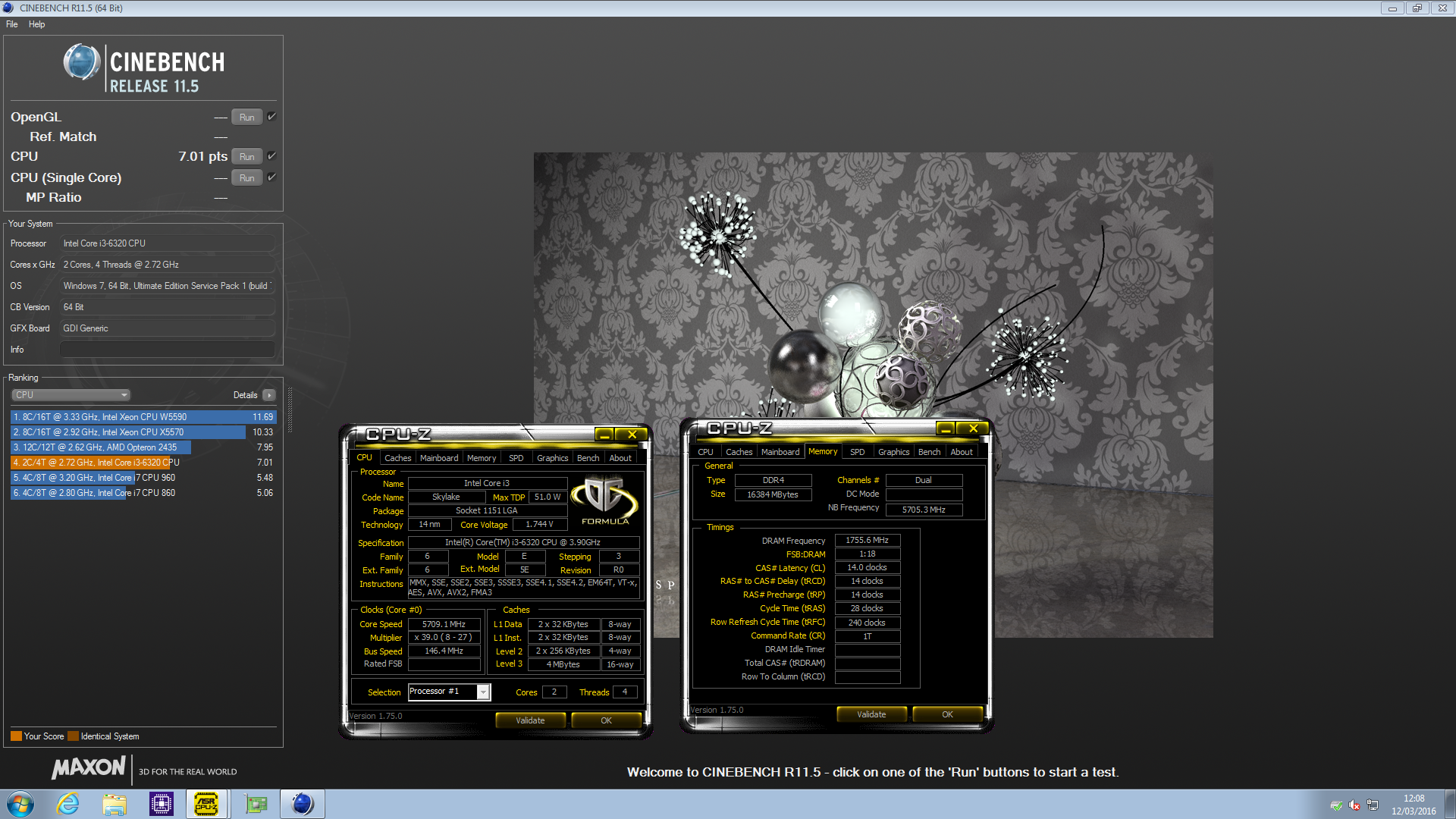
Task: Click OK in left CPU-Z window
Action: click(606, 720)
